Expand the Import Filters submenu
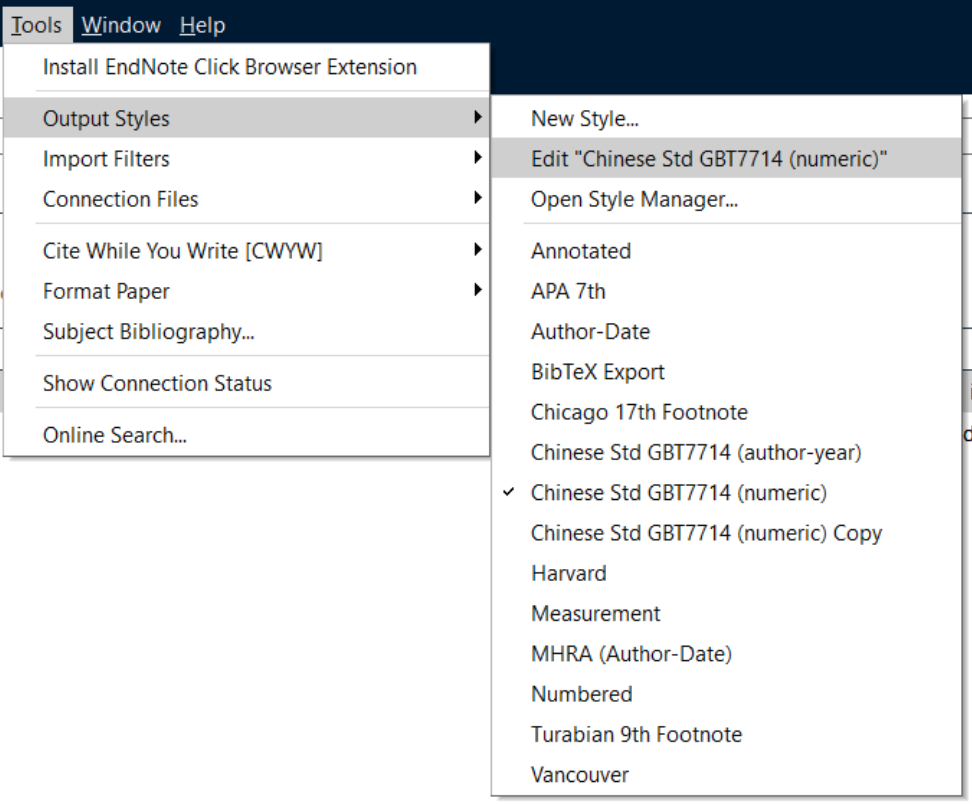The height and width of the screenshot is (804, 972). coord(246,159)
